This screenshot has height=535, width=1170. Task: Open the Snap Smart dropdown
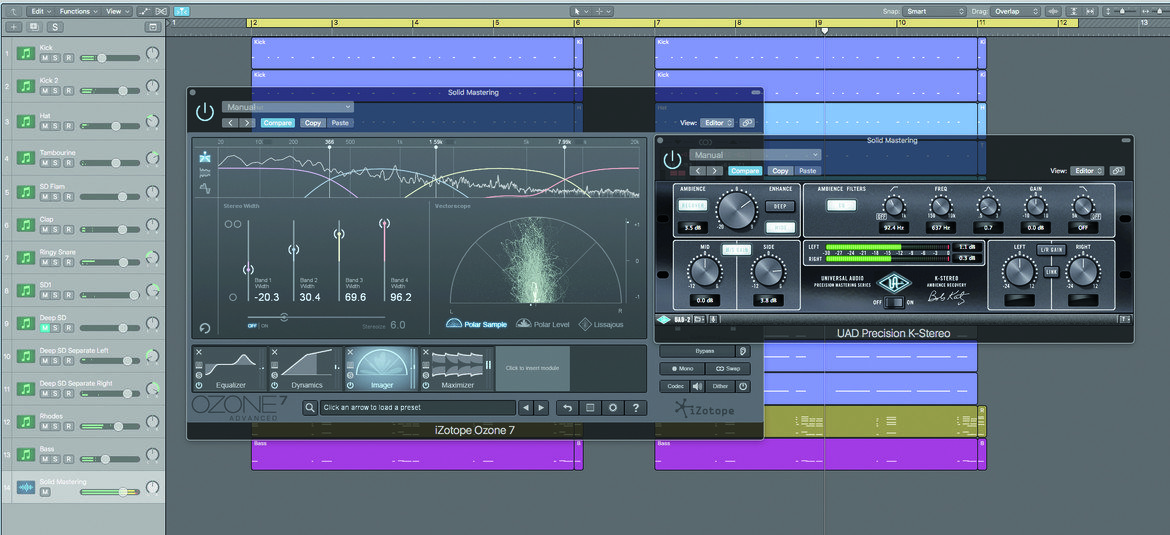click(934, 11)
